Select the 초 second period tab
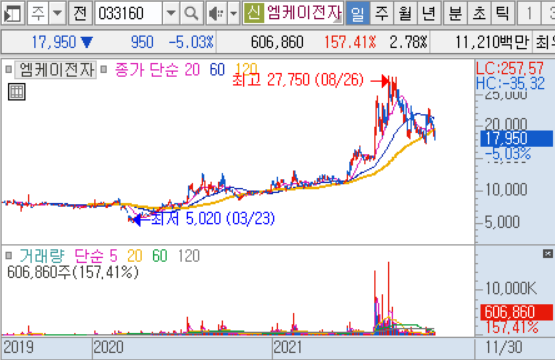The width and height of the screenshot is (555, 360). [x=479, y=13]
